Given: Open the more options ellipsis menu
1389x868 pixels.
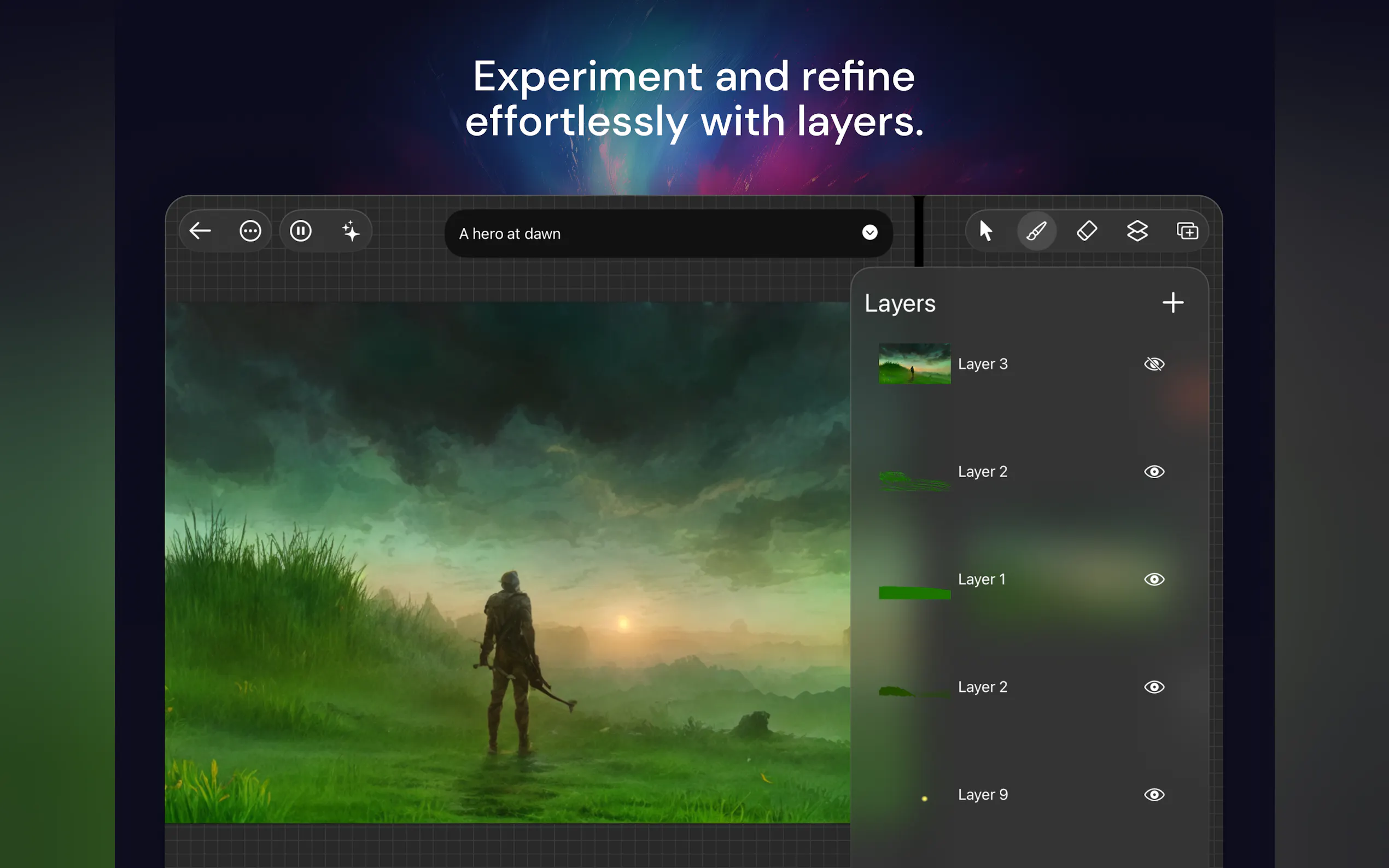Looking at the screenshot, I should point(250,231).
